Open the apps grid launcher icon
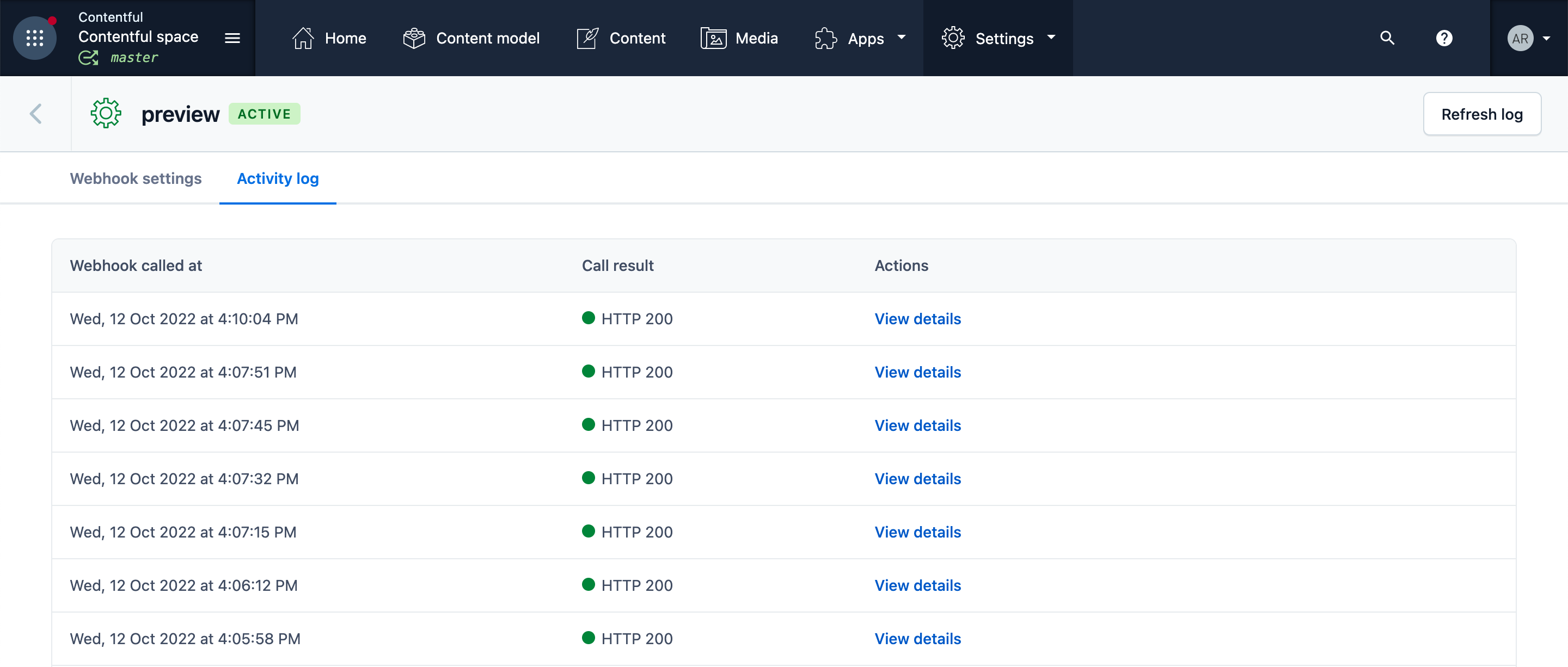This screenshot has width=1568, height=667. (35, 38)
